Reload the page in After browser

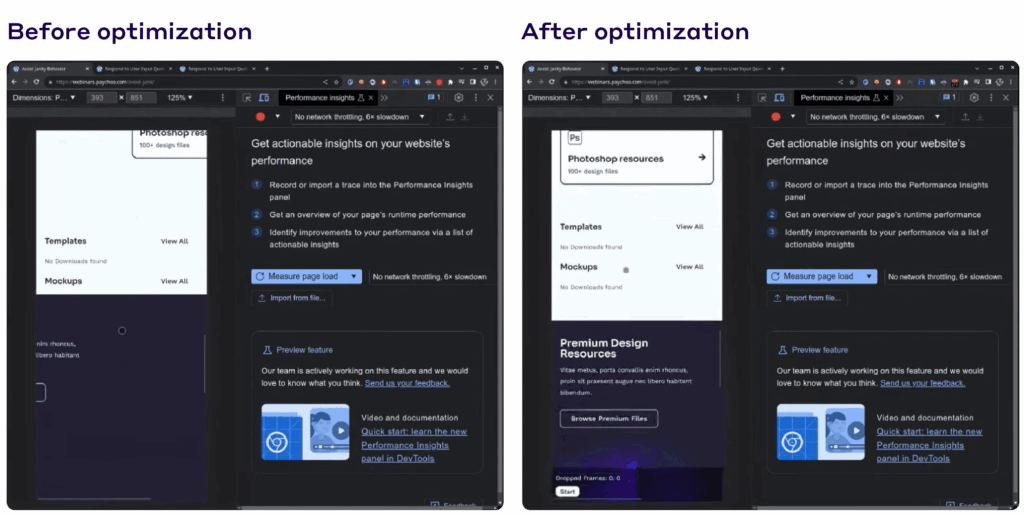551,82
